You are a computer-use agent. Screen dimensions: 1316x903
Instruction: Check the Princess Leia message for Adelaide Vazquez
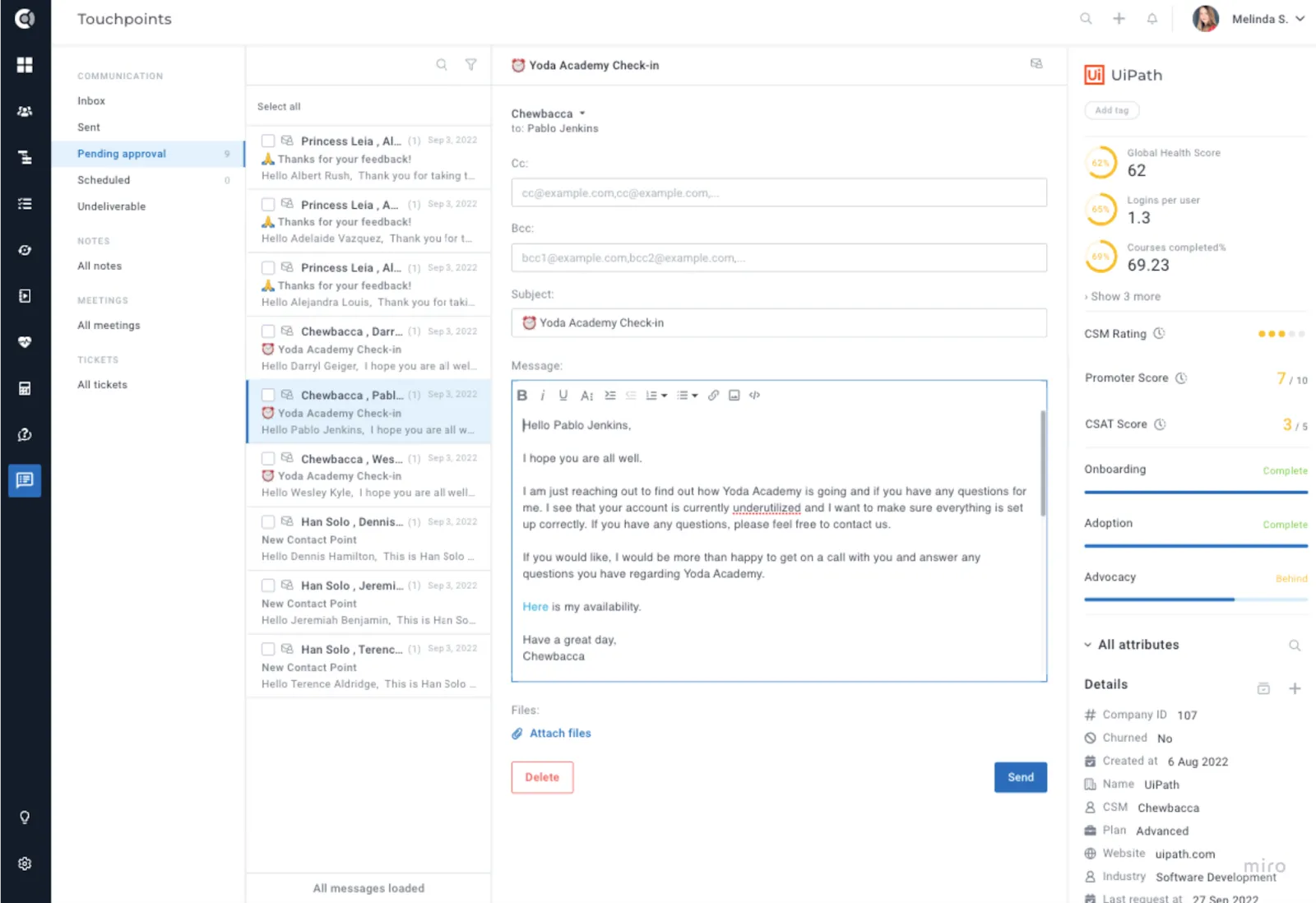tap(268, 204)
